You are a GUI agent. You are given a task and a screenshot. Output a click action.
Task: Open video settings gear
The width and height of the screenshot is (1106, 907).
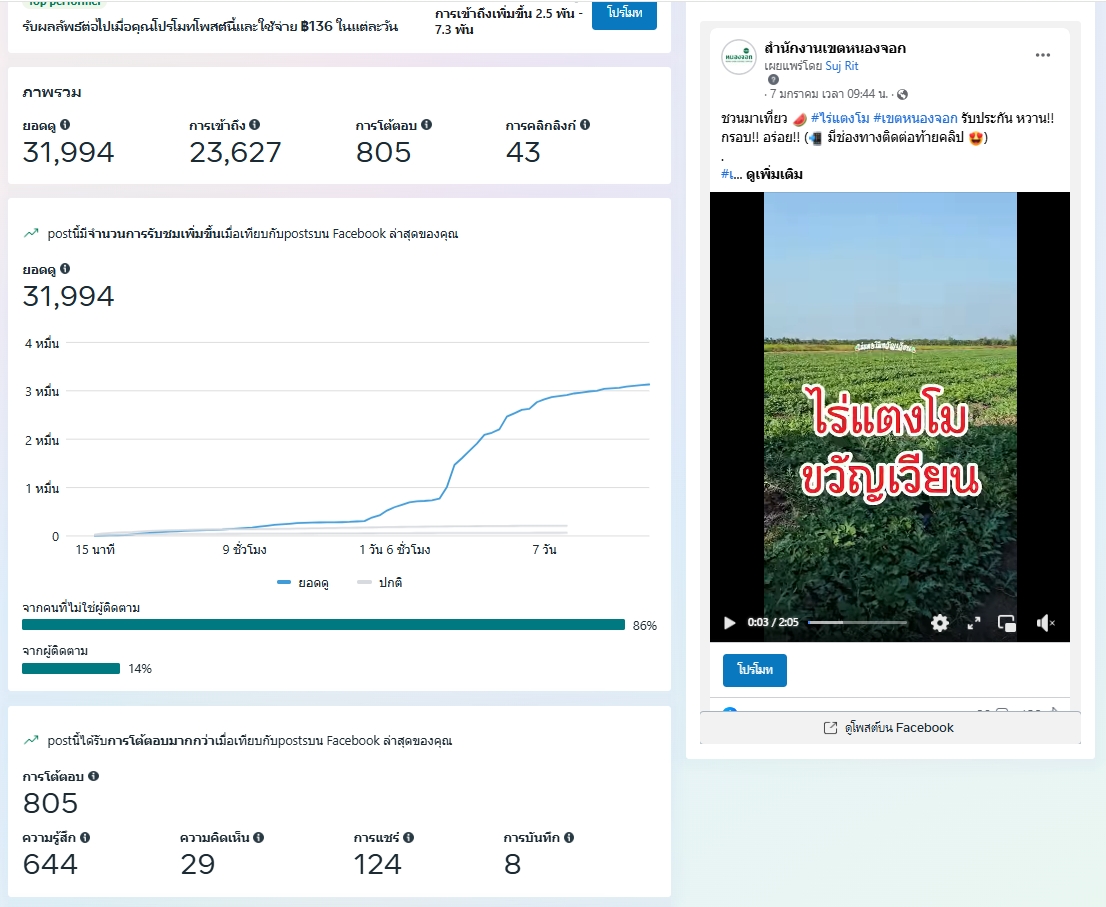tap(940, 623)
